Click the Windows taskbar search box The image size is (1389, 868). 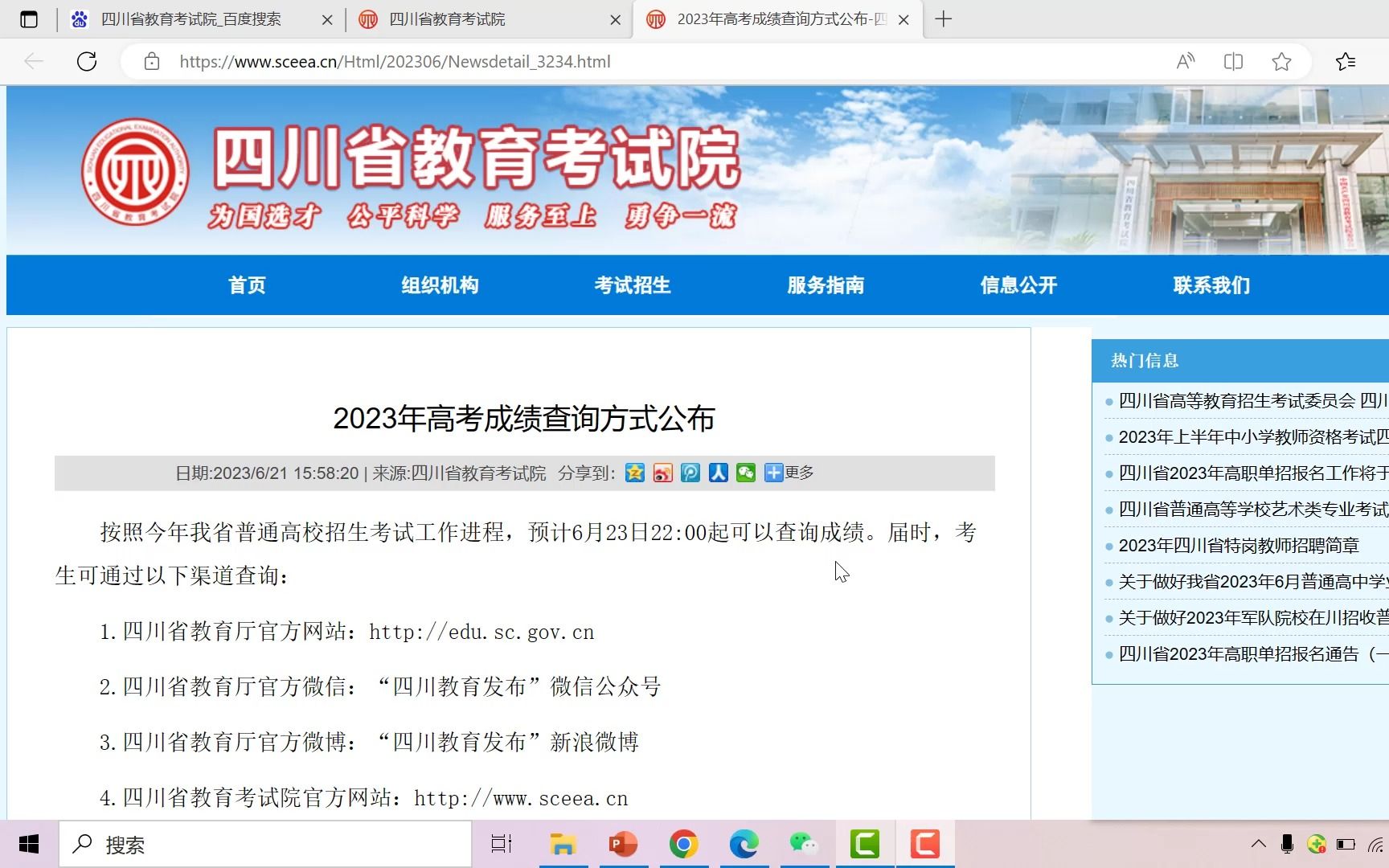pos(265,844)
